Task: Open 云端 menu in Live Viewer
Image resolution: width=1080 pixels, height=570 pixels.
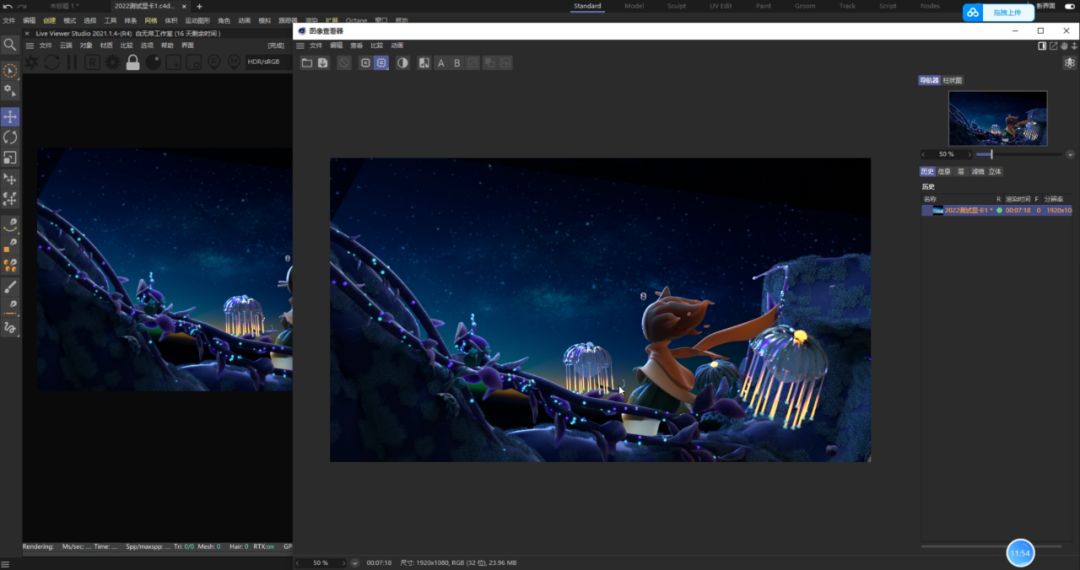Action: point(65,45)
